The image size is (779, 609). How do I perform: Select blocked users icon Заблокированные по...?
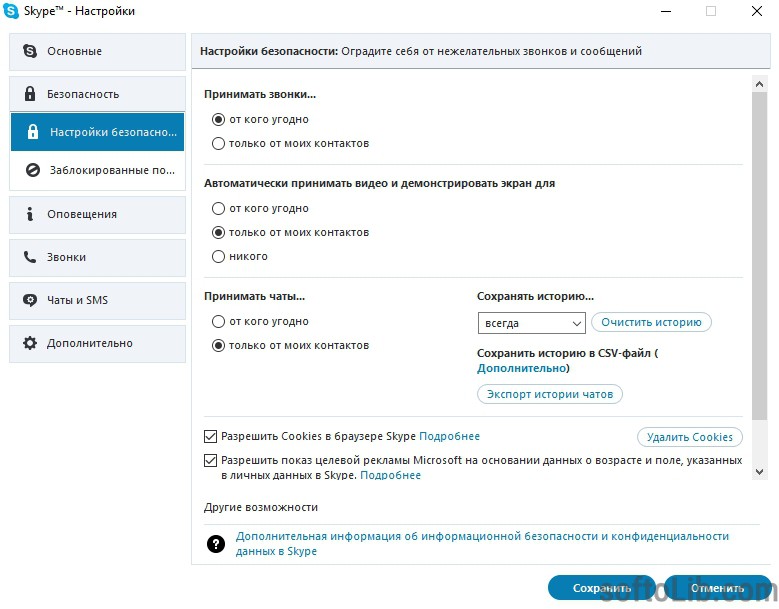[33, 170]
